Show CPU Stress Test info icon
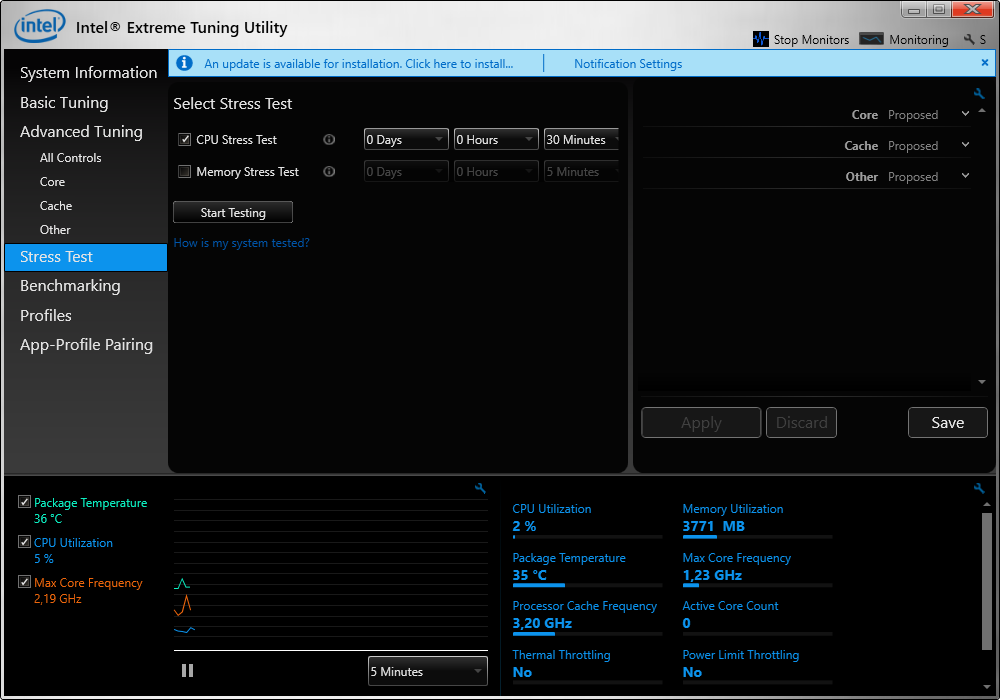1000x700 pixels. tap(329, 140)
